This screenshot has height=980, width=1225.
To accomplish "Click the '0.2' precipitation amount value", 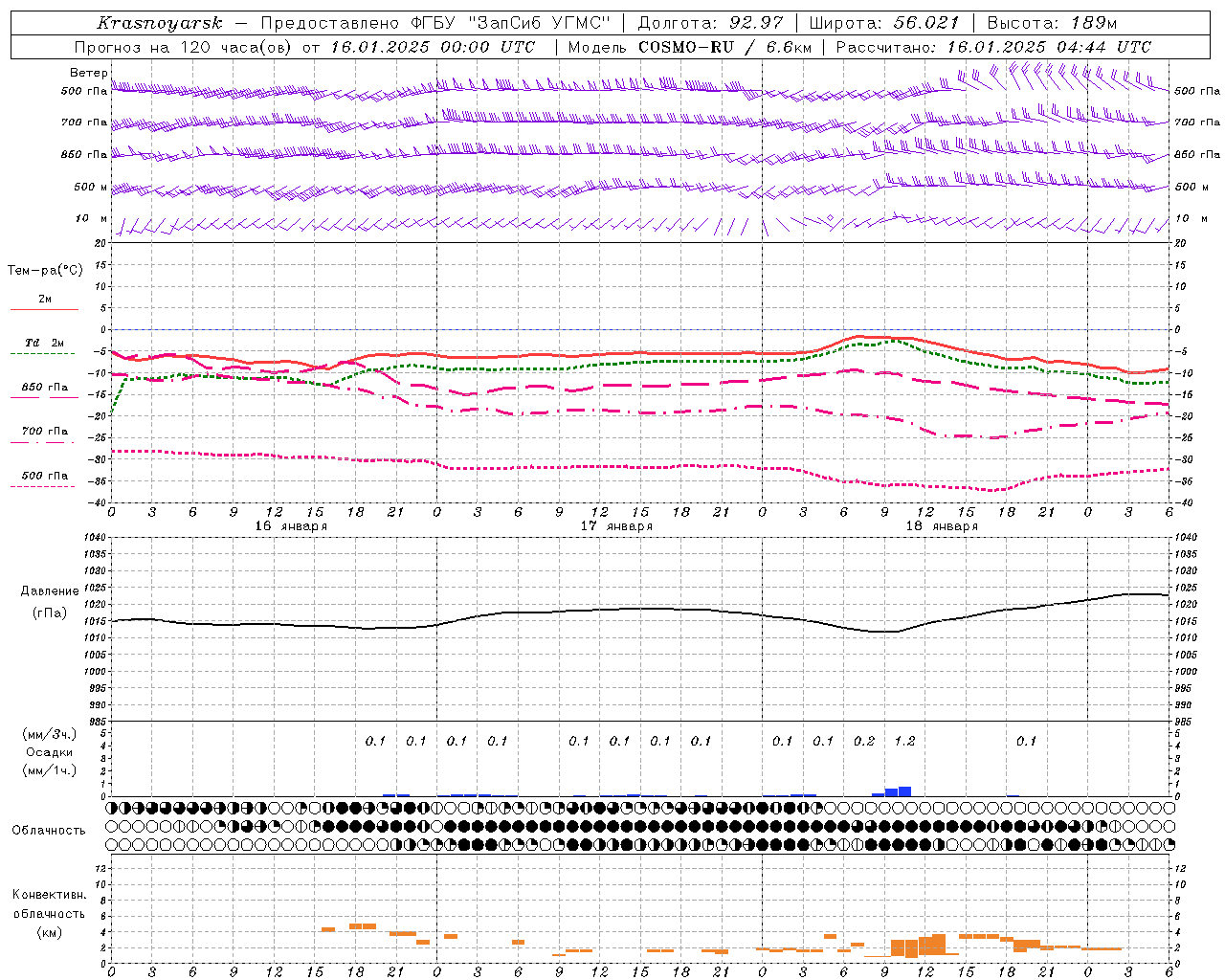I will (864, 741).
